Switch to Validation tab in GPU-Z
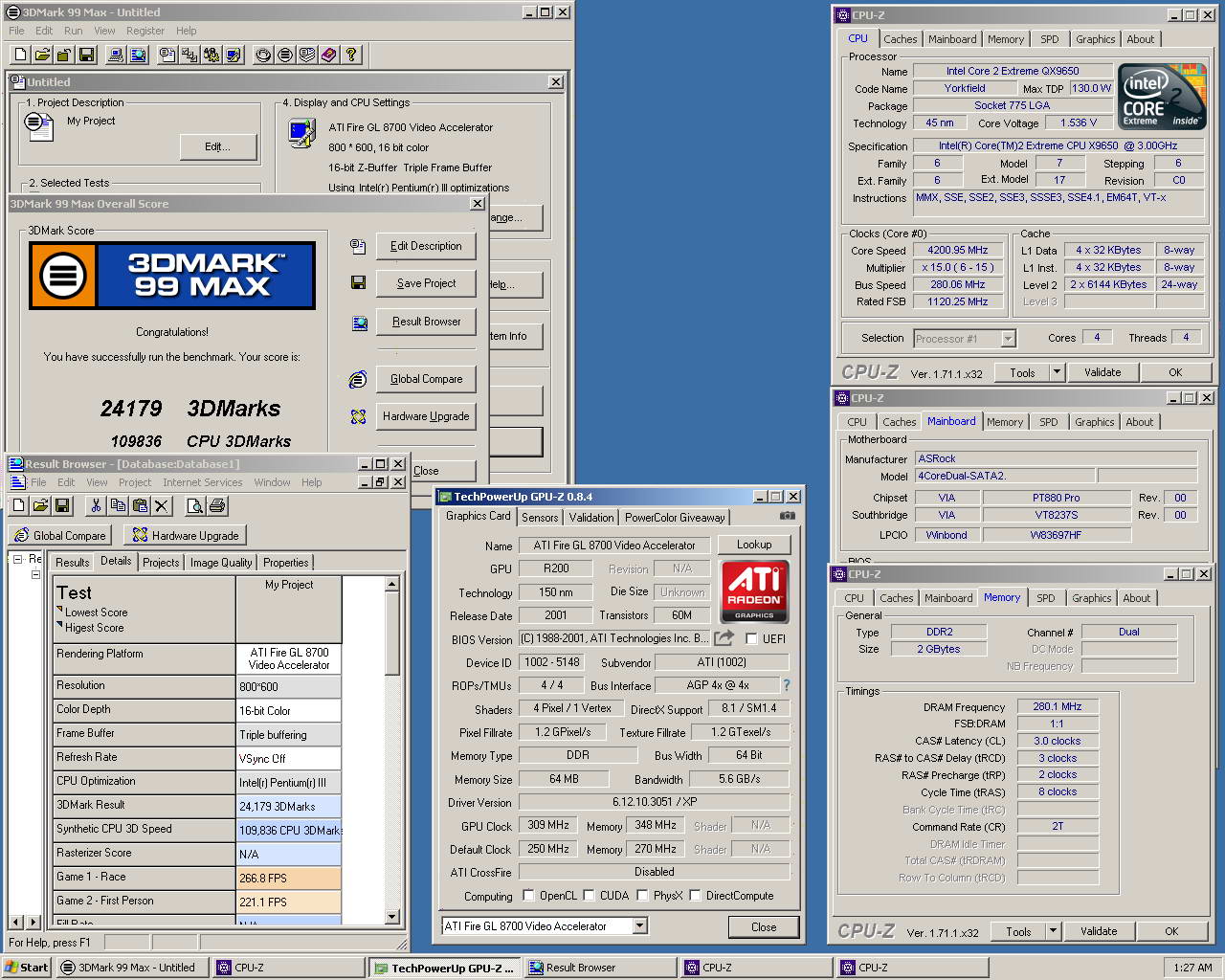1225x980 pixels. (591, 518)
